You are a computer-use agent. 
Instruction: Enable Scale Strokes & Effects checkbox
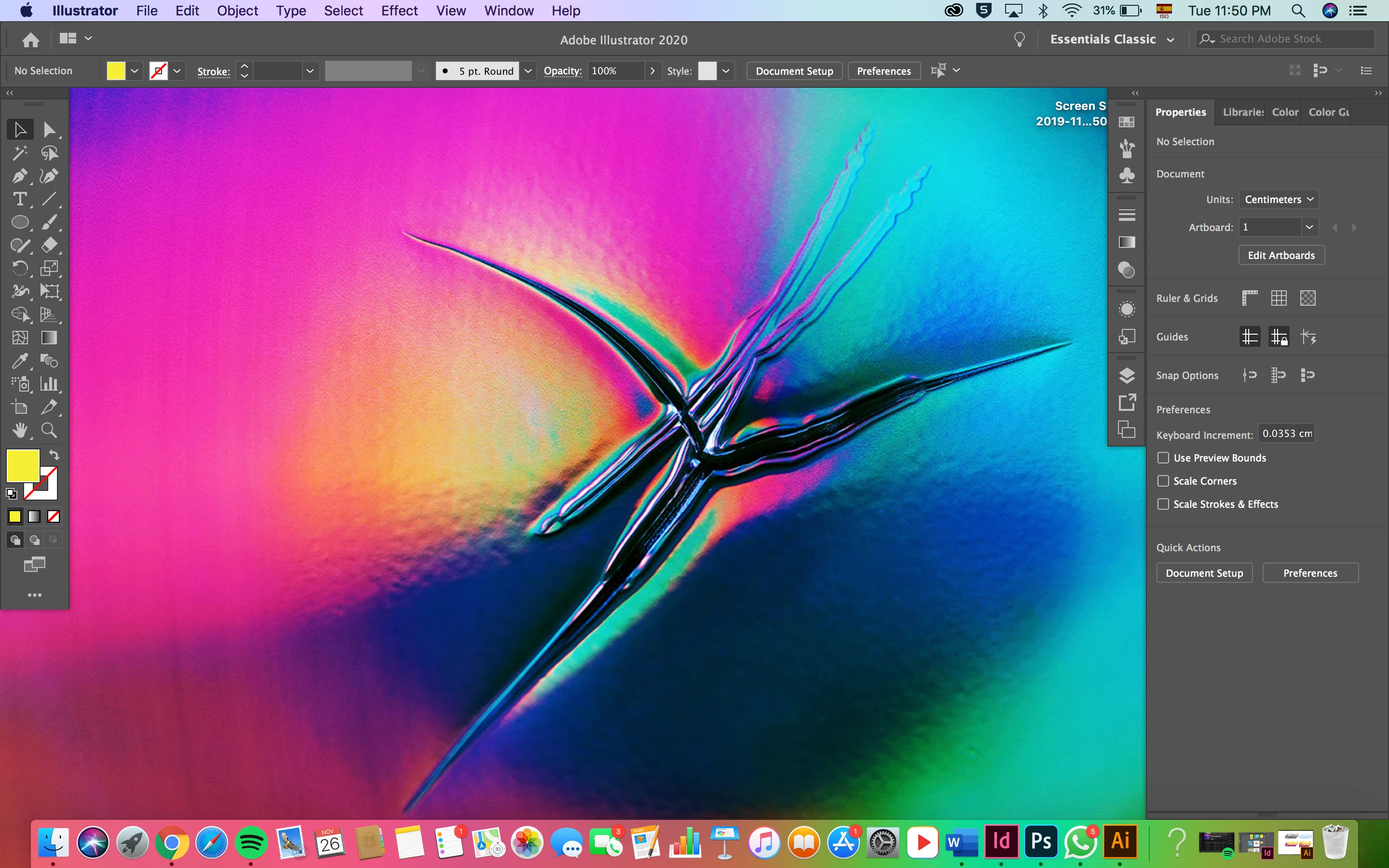1163,504
